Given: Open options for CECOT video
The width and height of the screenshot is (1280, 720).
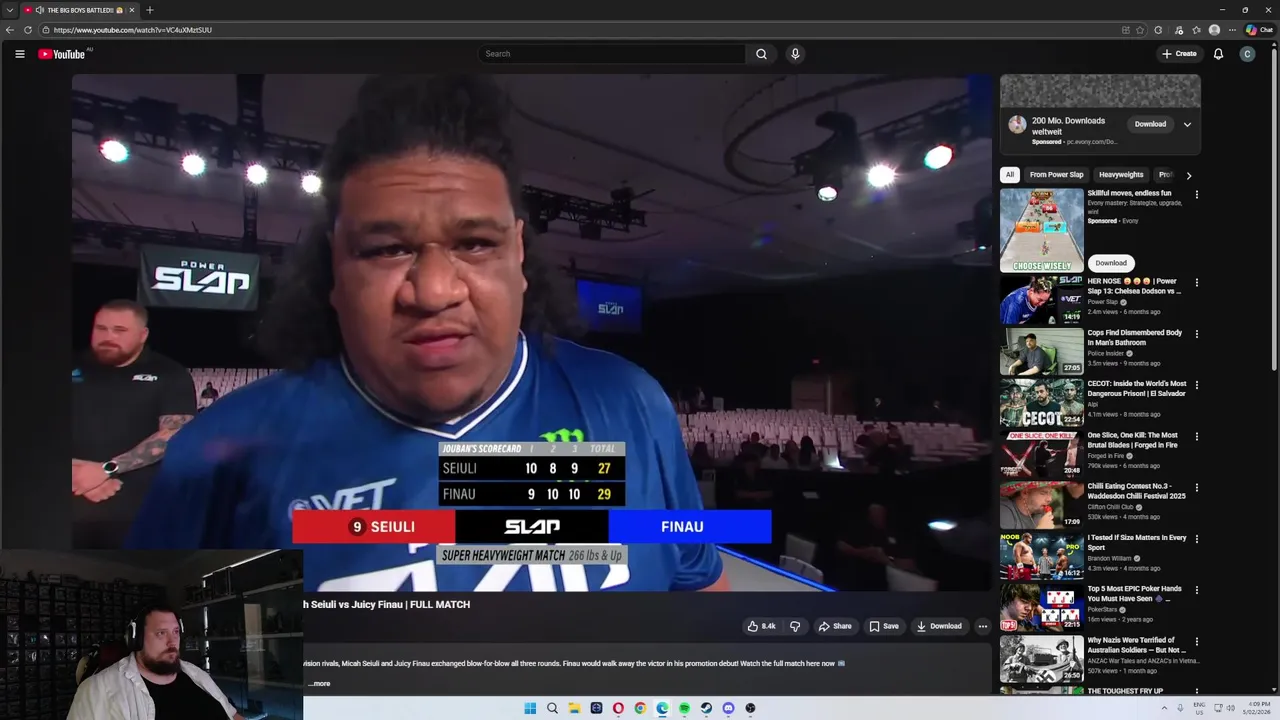Looking at the screenshot, I should [x=1196, y=385].
